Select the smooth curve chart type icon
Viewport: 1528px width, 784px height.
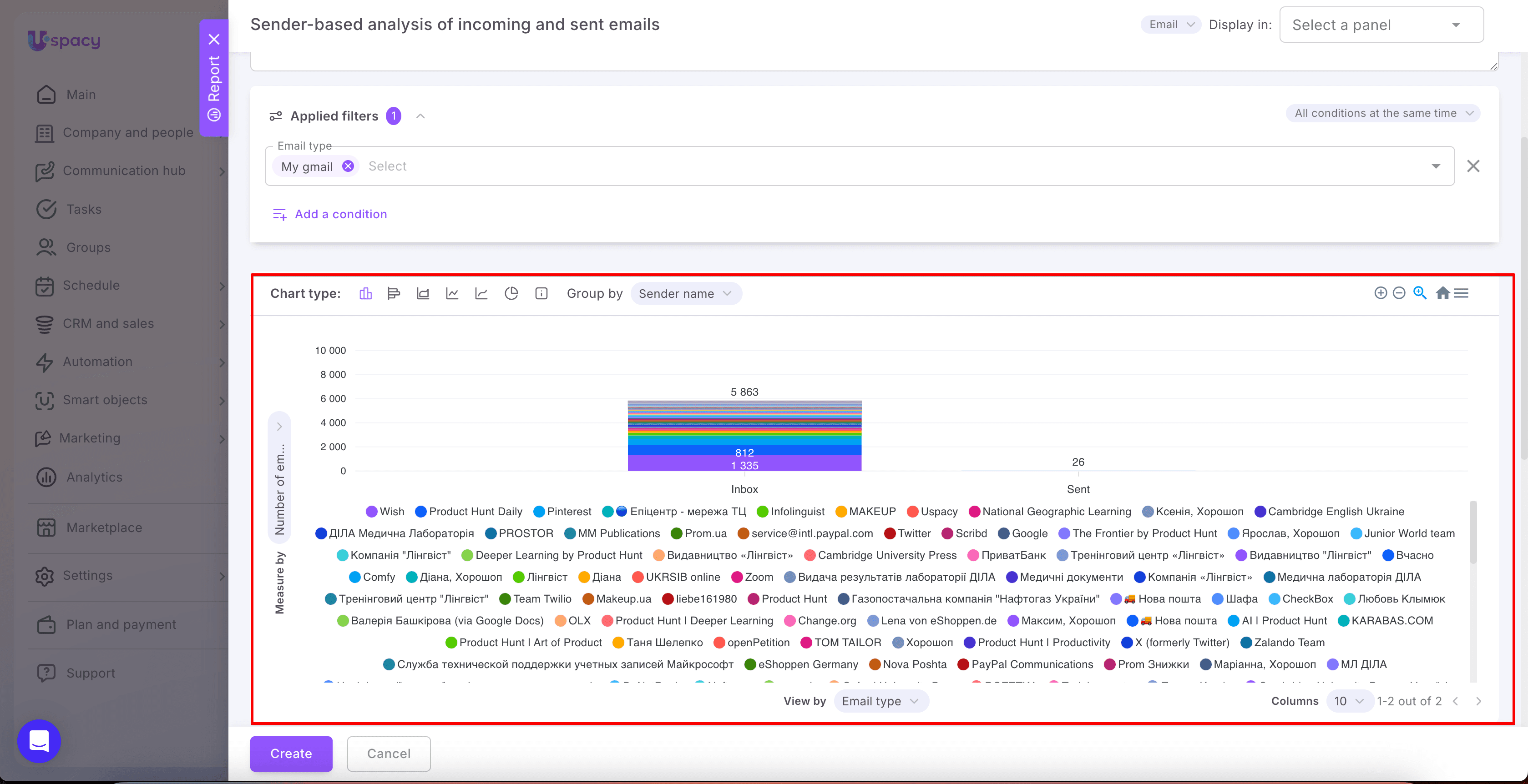[x=481, y=293]
